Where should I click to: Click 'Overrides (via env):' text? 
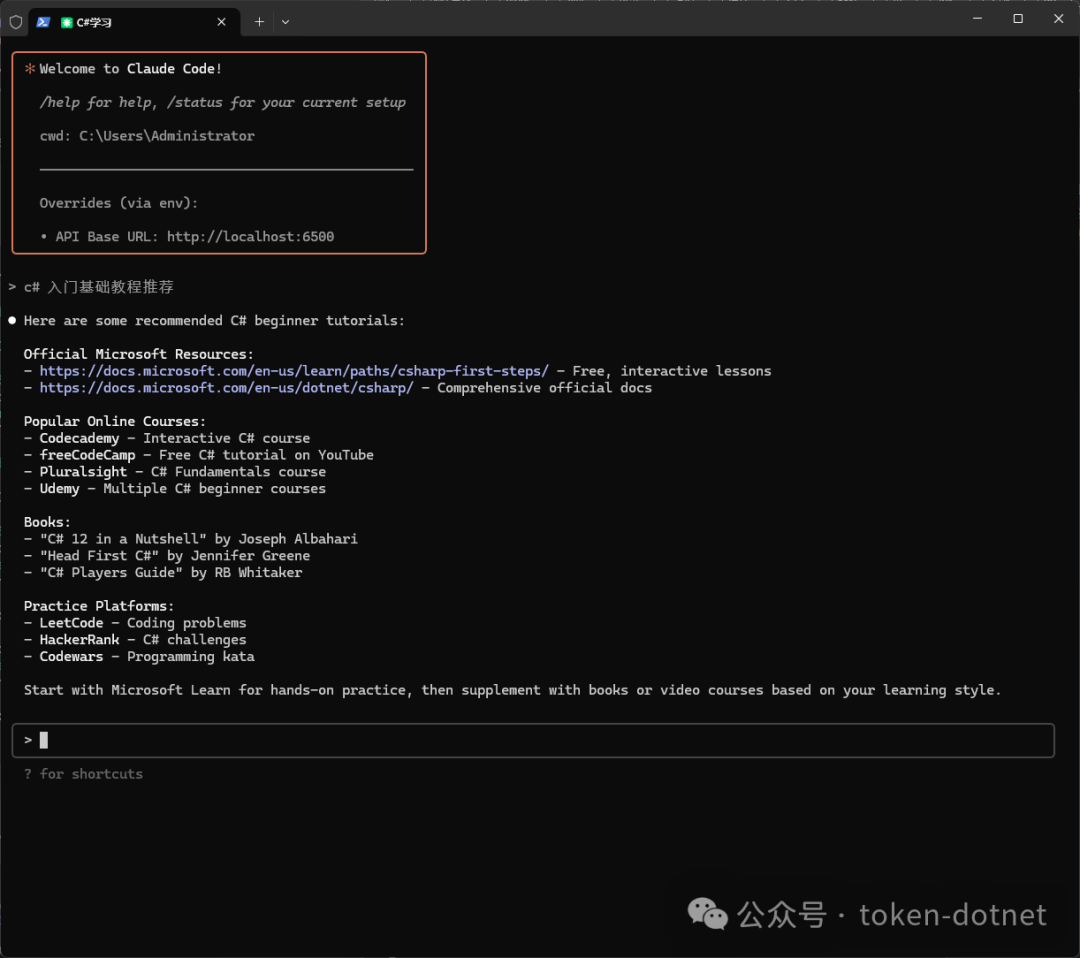click(118, 203)
